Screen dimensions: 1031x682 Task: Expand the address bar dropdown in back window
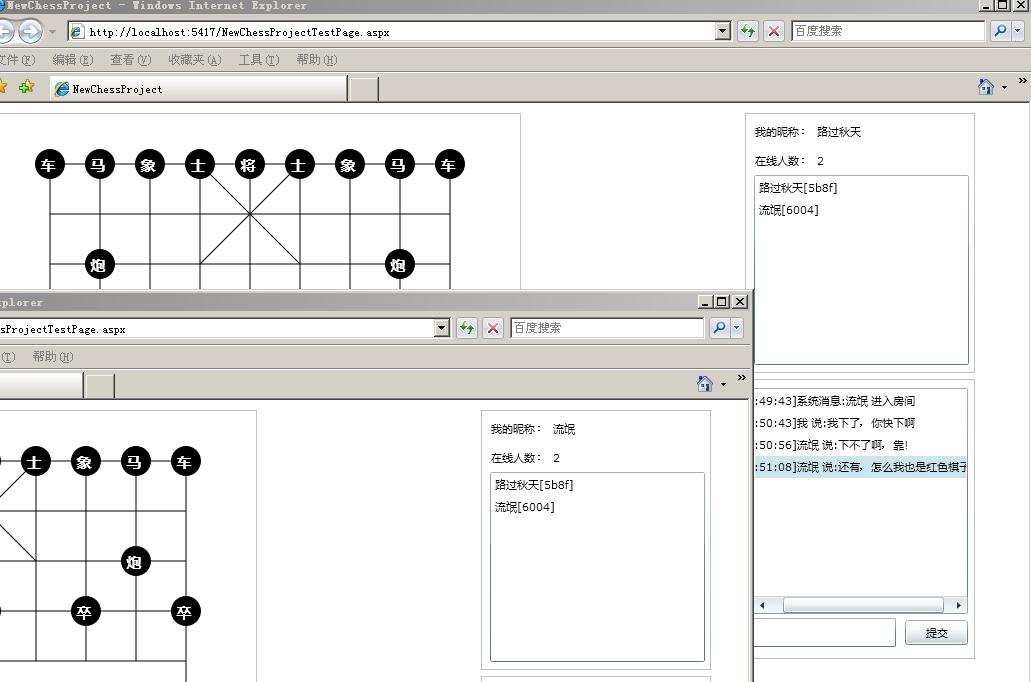pyautogui.click(x=723, y=31)
